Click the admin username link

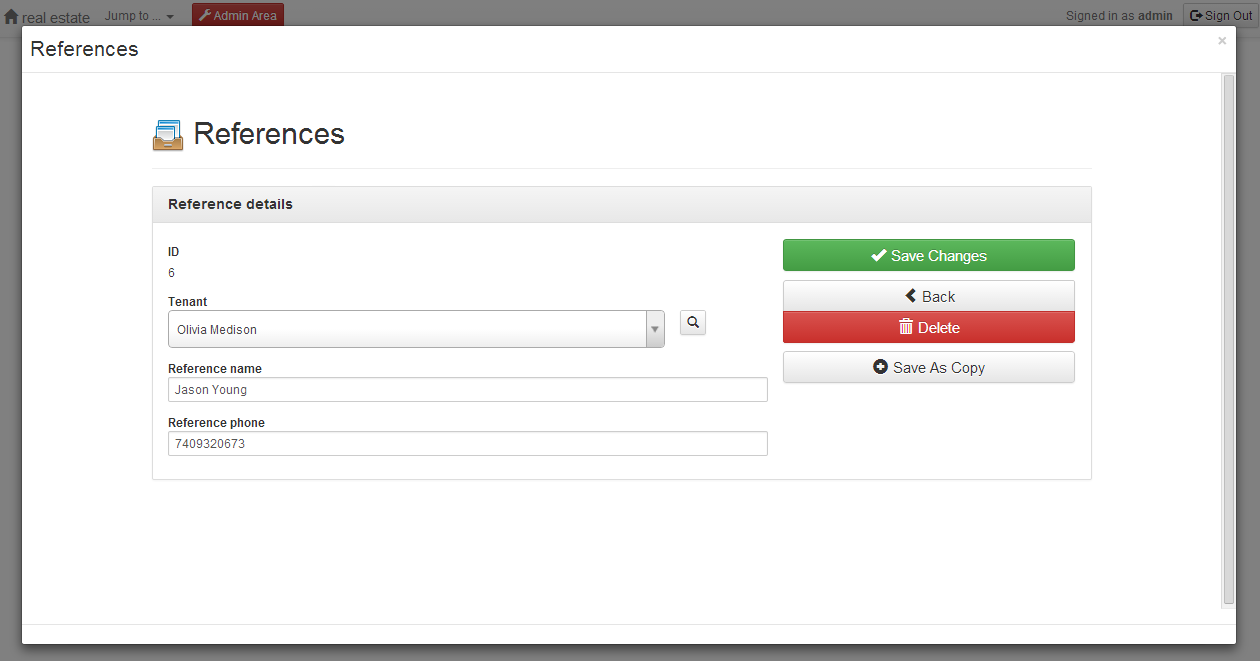(1155, 16)
